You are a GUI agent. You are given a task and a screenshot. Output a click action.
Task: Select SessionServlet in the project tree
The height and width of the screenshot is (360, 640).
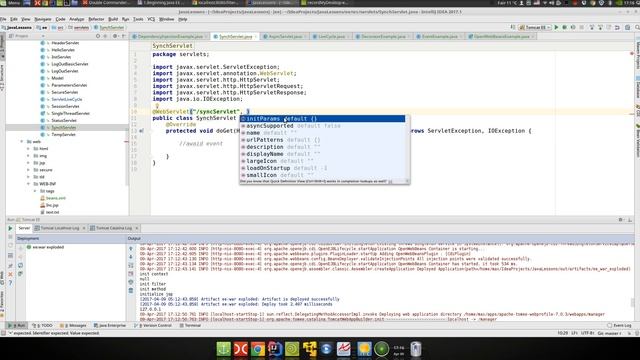(65, 107)
